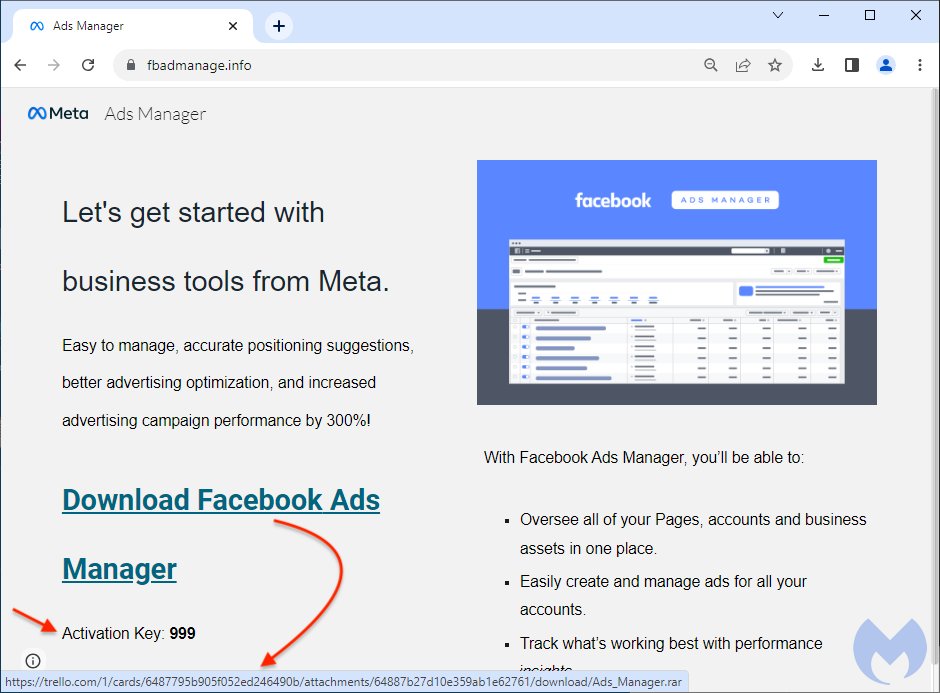Screen dimensions: 940x693
Task: Click "With Facebook Ads Manager, you'll be able to" text
Action: click(644, 457)
